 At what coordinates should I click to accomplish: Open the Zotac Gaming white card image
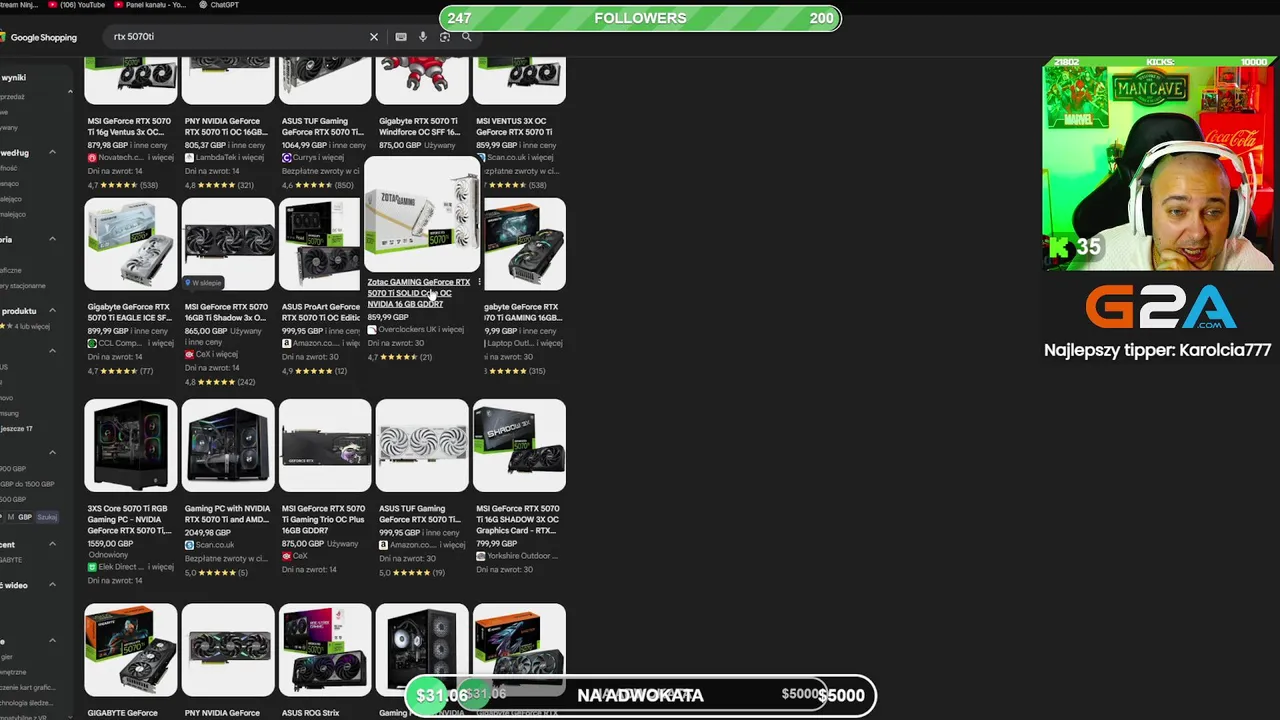pos(422,214)
